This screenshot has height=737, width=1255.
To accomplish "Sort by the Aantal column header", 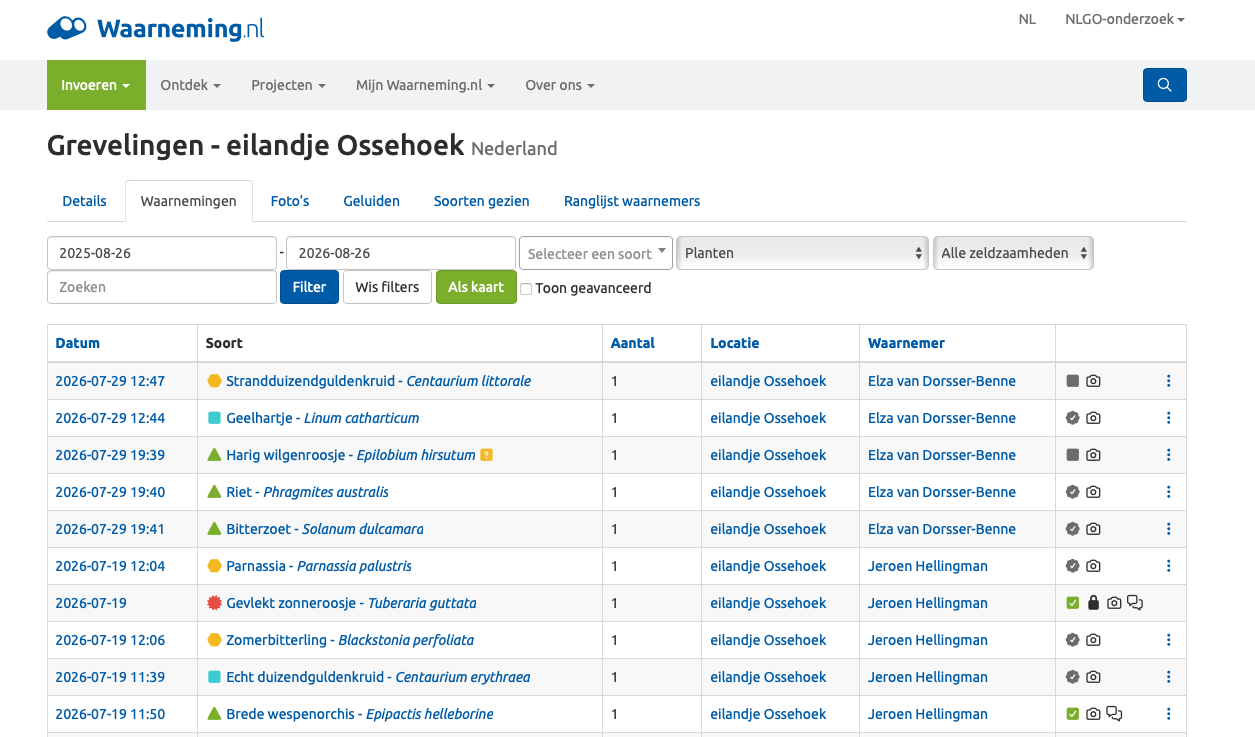I will point(633,343).
